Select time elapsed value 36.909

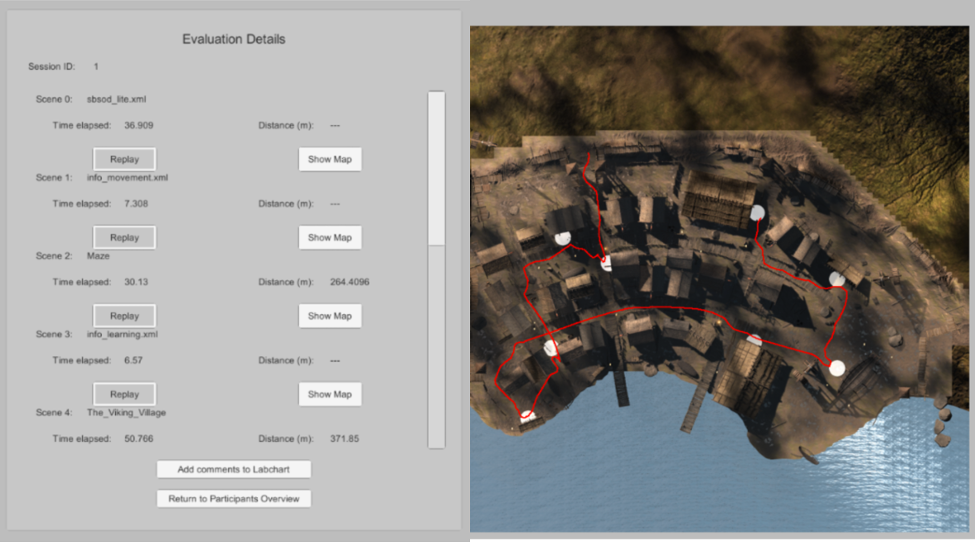(138, 125)
